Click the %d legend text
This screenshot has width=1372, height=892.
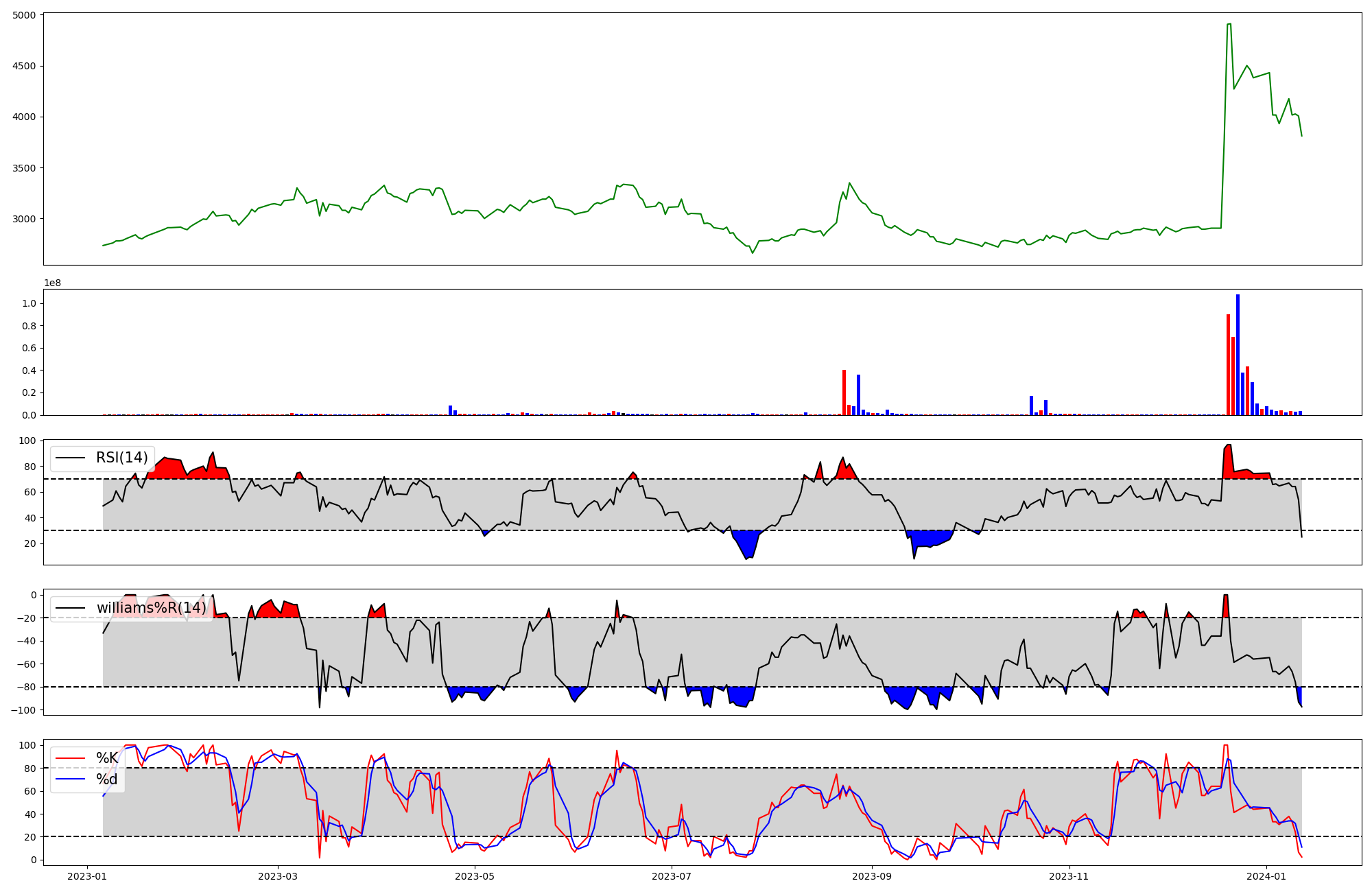(107, 779)
